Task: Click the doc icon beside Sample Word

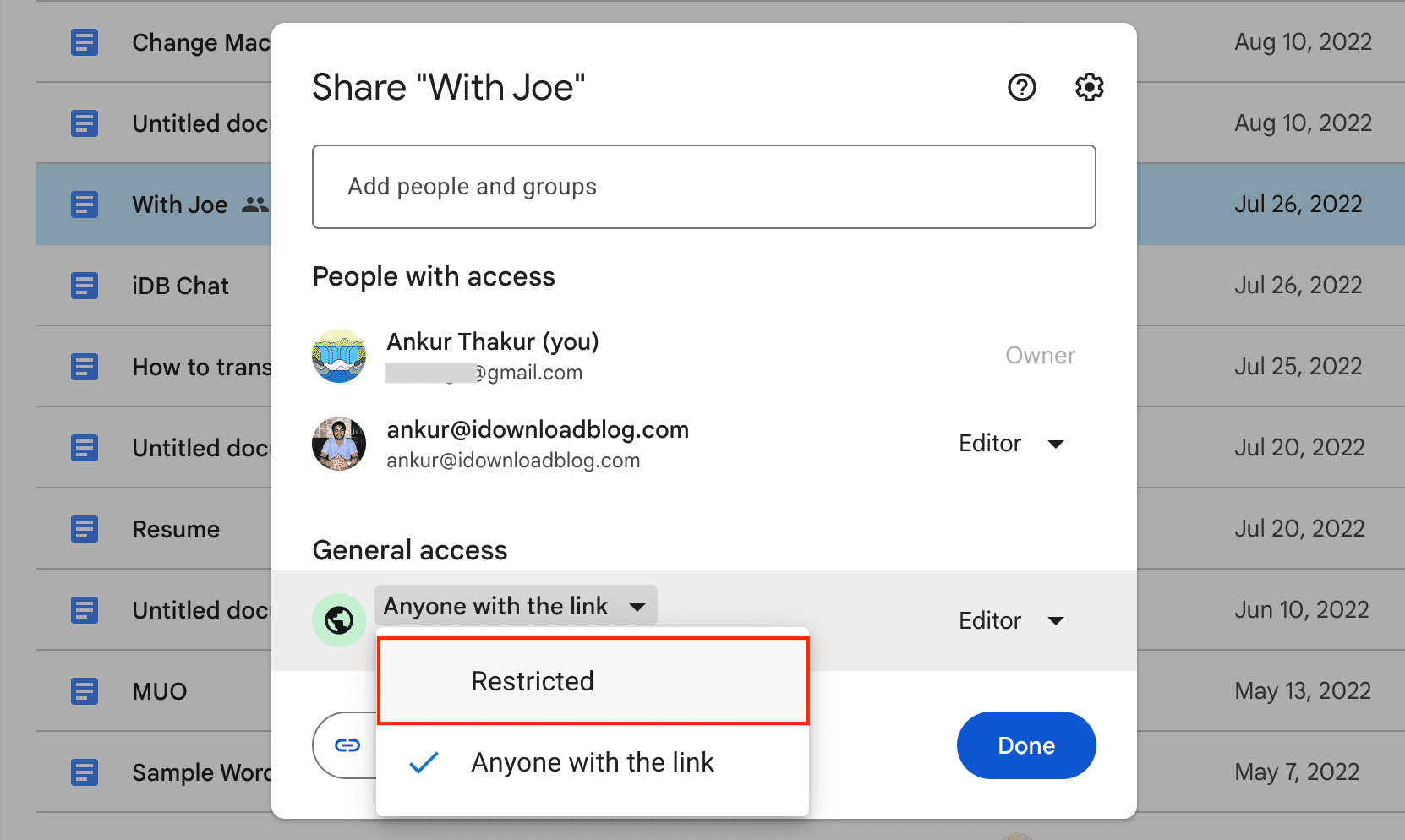Action: point(84,772)
